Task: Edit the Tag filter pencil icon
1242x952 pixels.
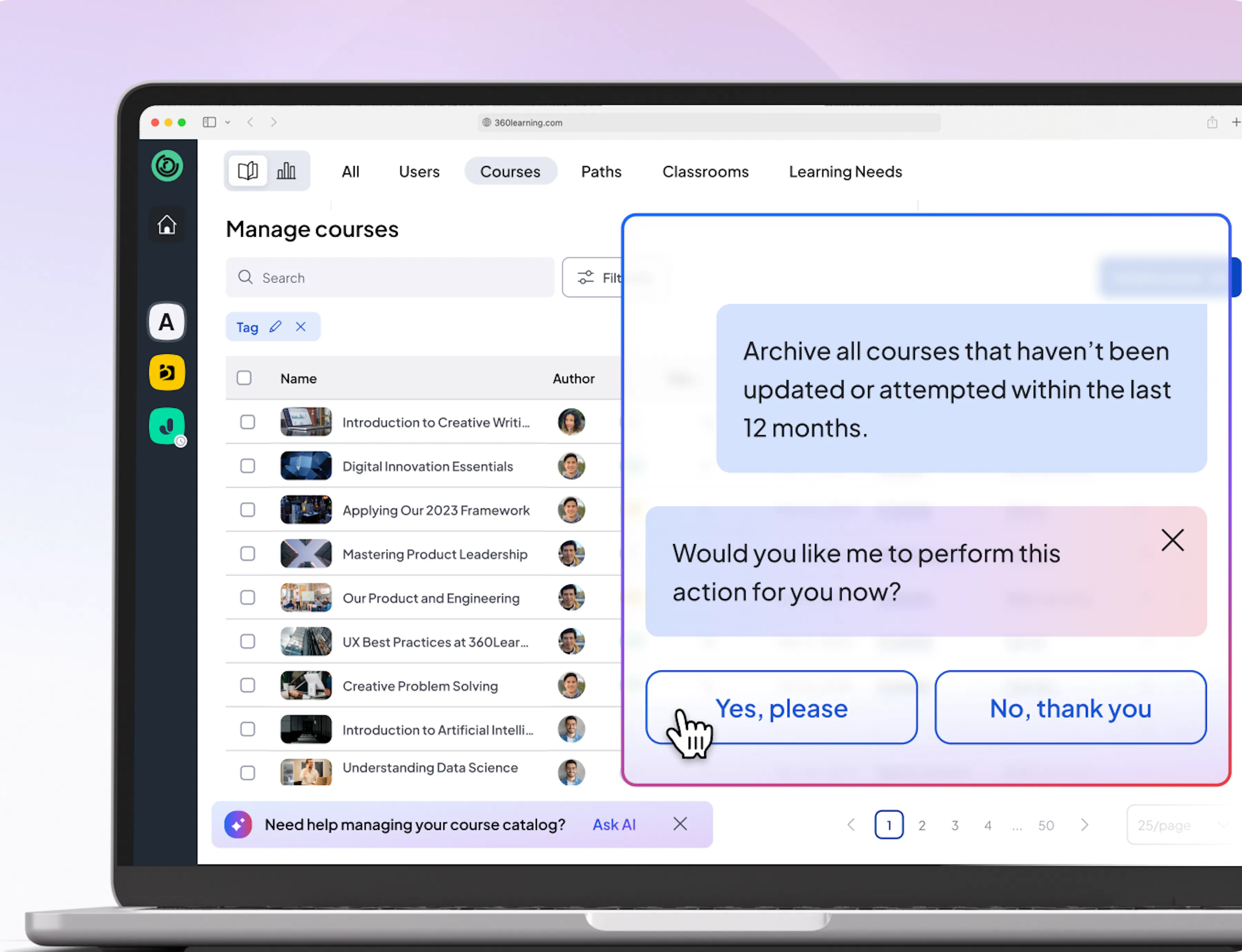Action: (x=275, y=327)
